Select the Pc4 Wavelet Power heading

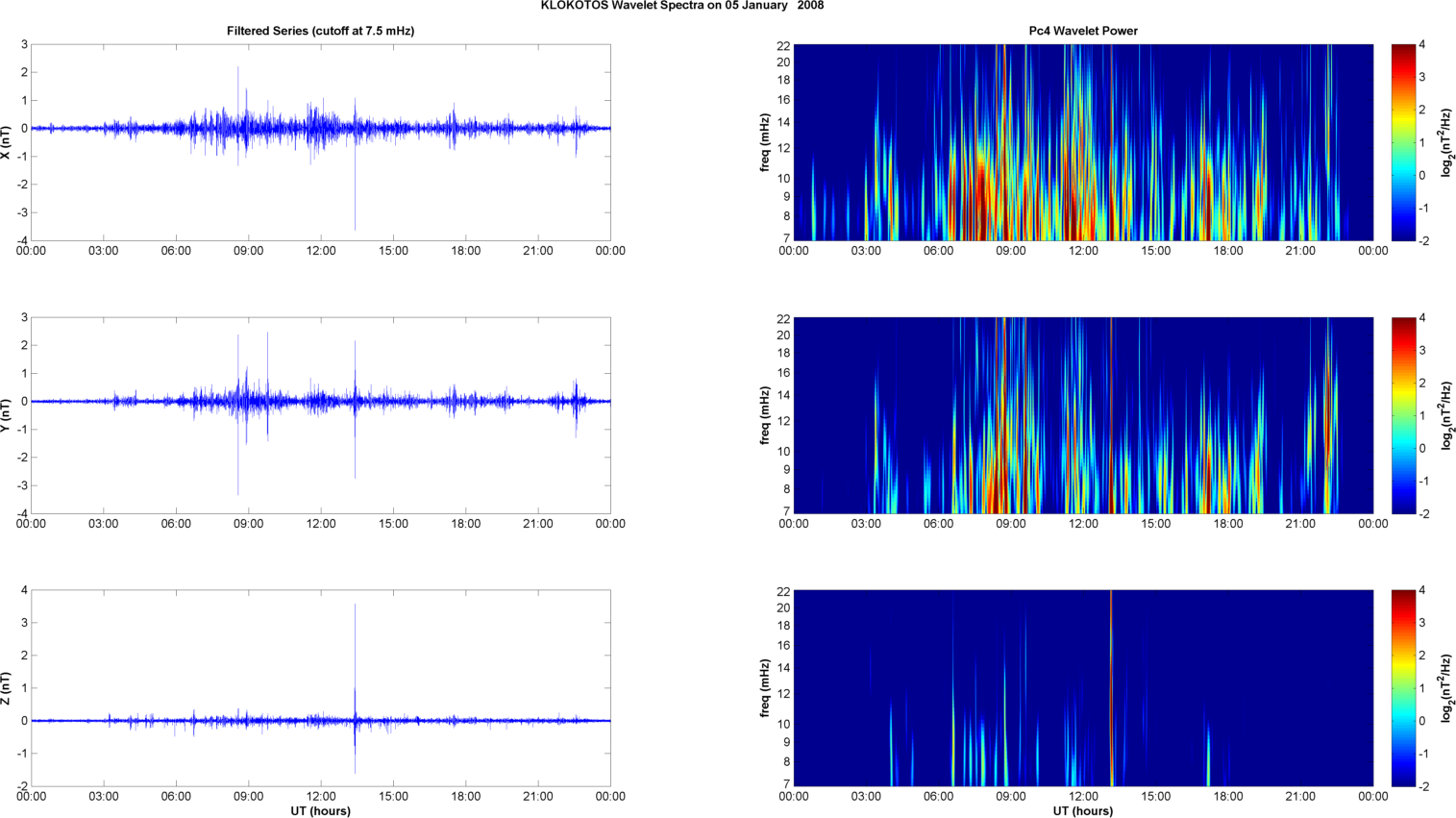(x=1083, y=31)
